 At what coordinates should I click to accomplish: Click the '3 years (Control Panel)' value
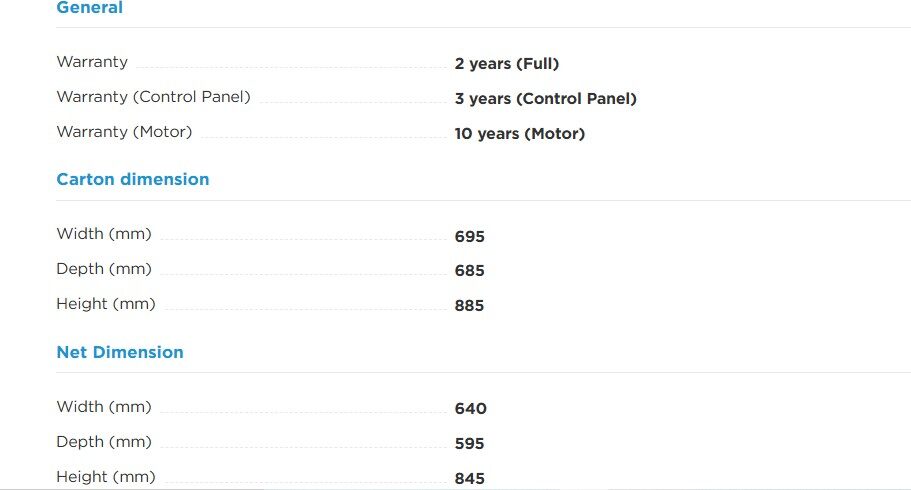pos(545,99)
